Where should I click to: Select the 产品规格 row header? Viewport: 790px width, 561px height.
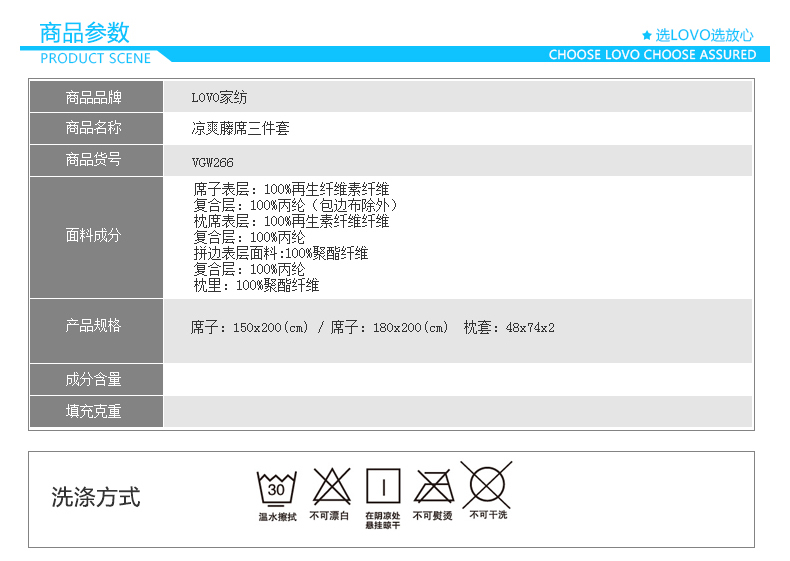tap(95, 326)
